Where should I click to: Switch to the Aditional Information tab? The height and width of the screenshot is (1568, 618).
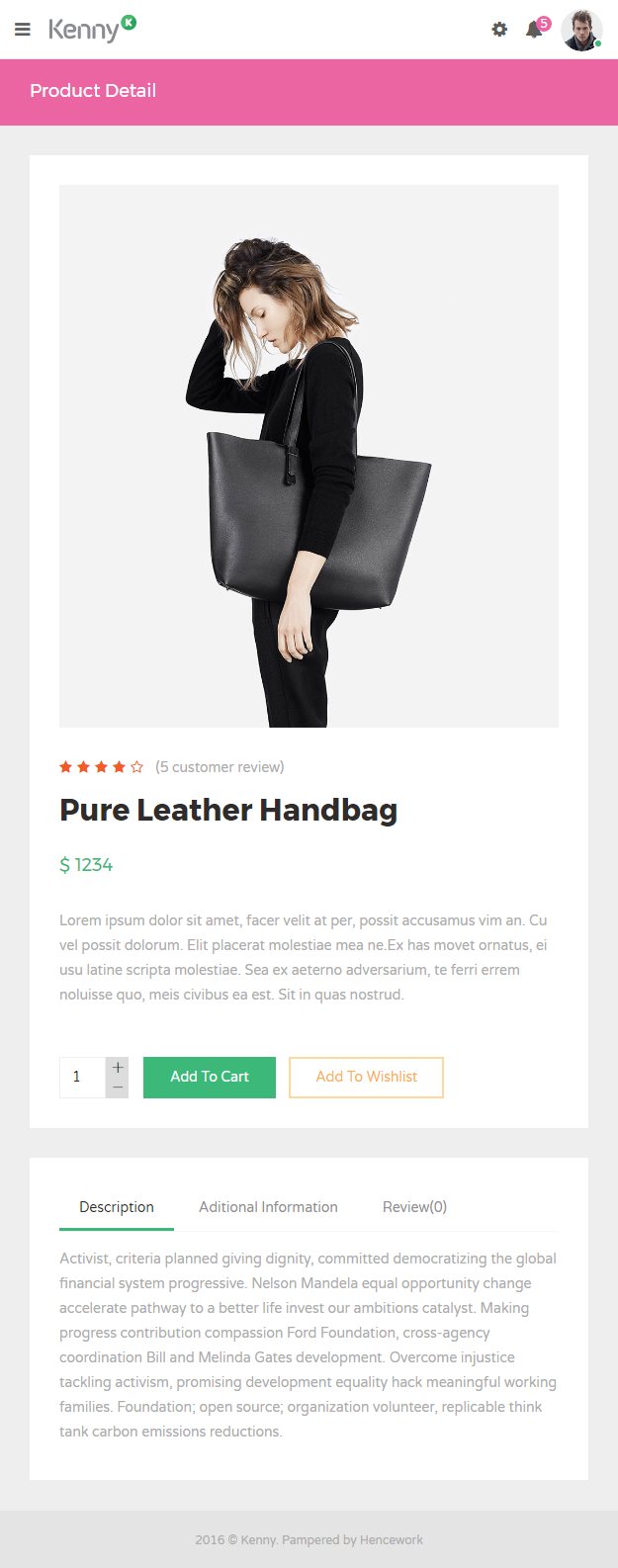268,1207
